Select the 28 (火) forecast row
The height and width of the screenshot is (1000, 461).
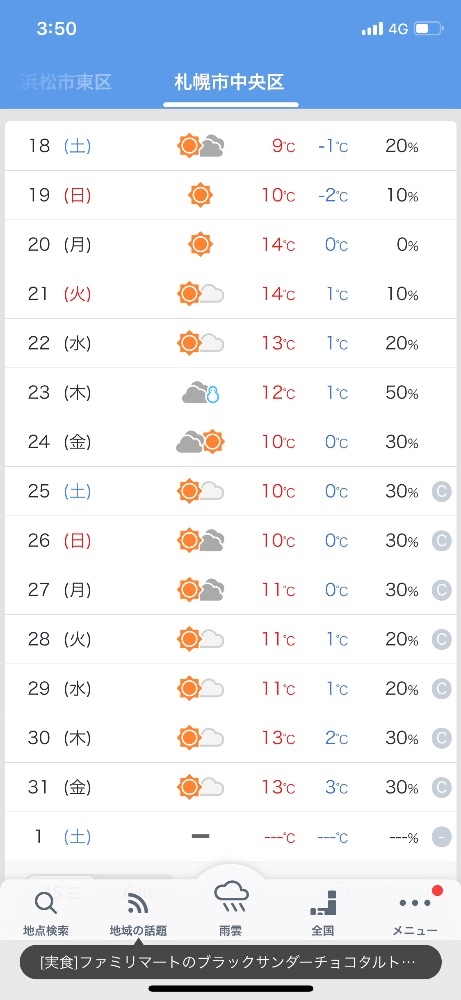[230, 639]
